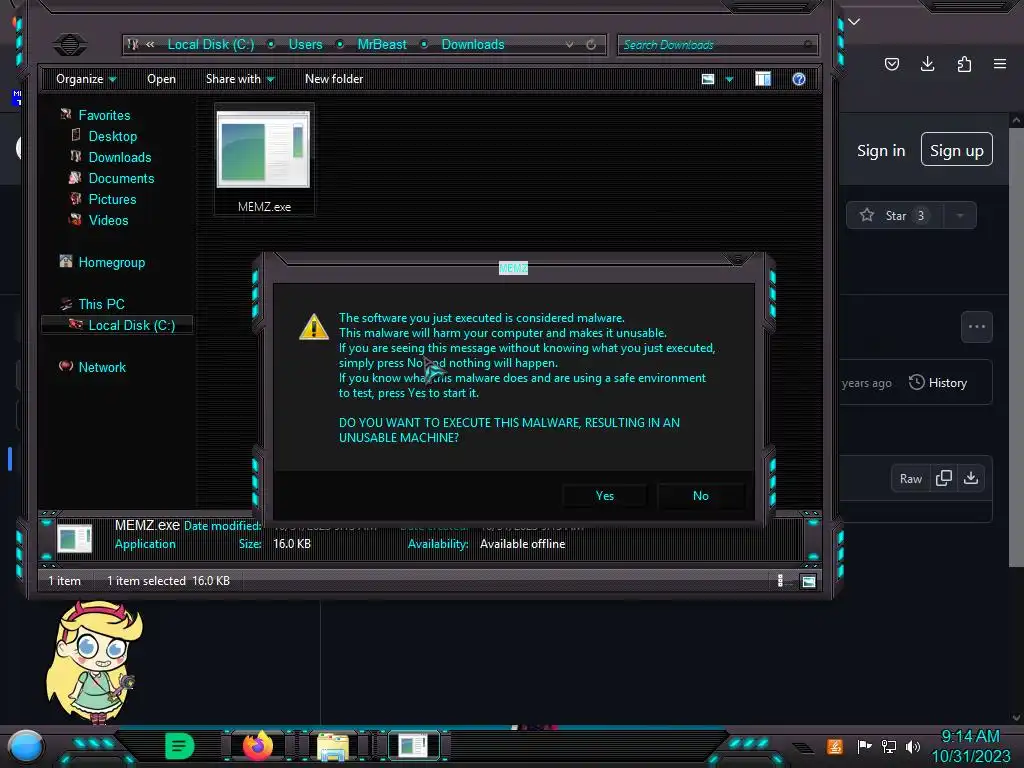Click Users in the address path
This screenshot has height=768, width=1024.
306,44
